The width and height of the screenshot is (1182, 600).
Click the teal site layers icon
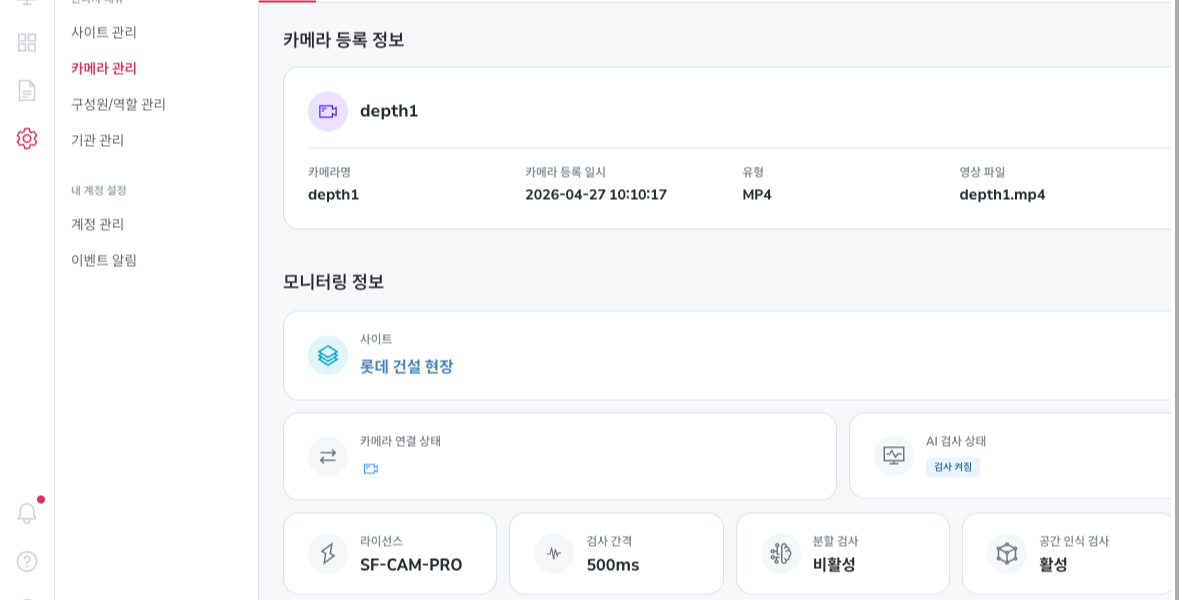[x=328, y=356]
